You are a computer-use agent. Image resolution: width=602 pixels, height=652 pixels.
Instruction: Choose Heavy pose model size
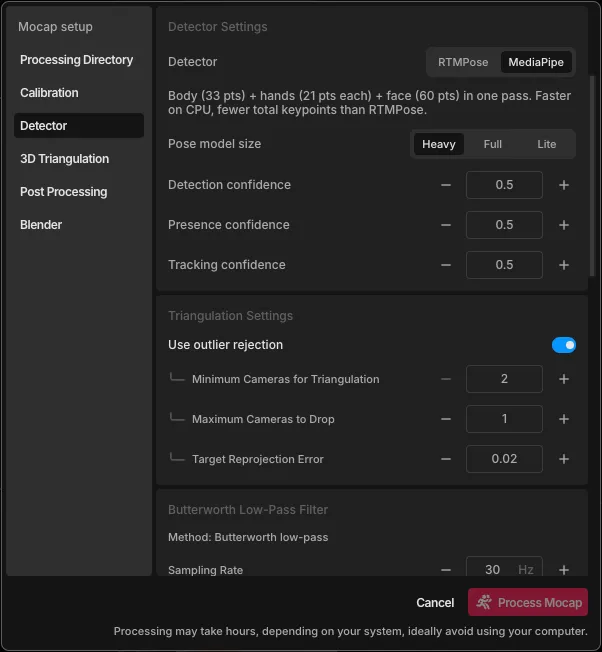tap(439, 144)
